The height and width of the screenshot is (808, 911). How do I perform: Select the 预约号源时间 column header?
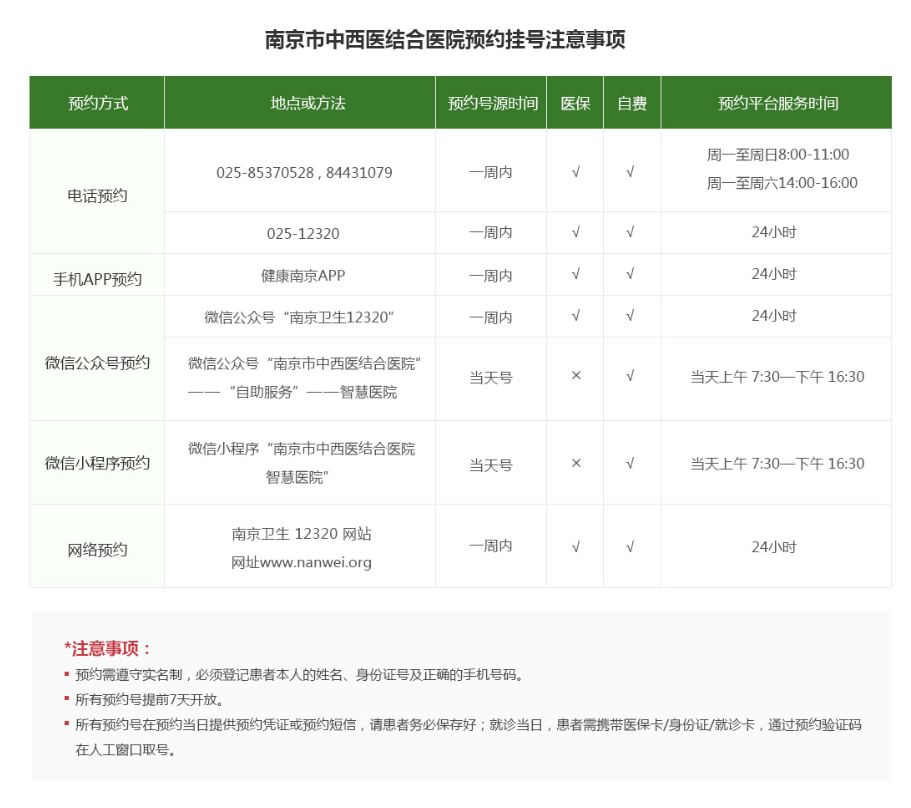[491, 103]
